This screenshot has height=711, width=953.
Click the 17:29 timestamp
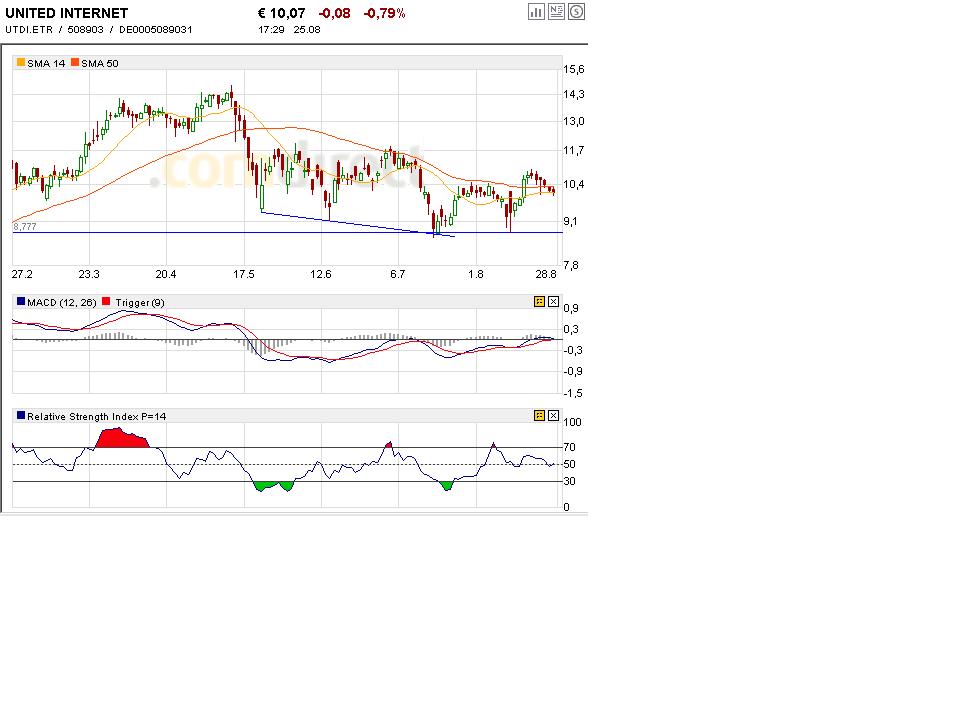271,29
